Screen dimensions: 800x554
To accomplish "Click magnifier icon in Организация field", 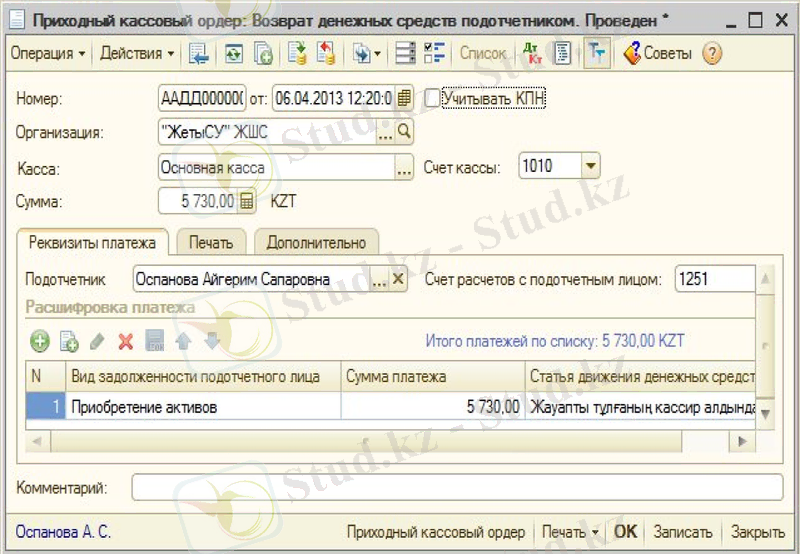I will pyautogui.click(x=404, y=131).
